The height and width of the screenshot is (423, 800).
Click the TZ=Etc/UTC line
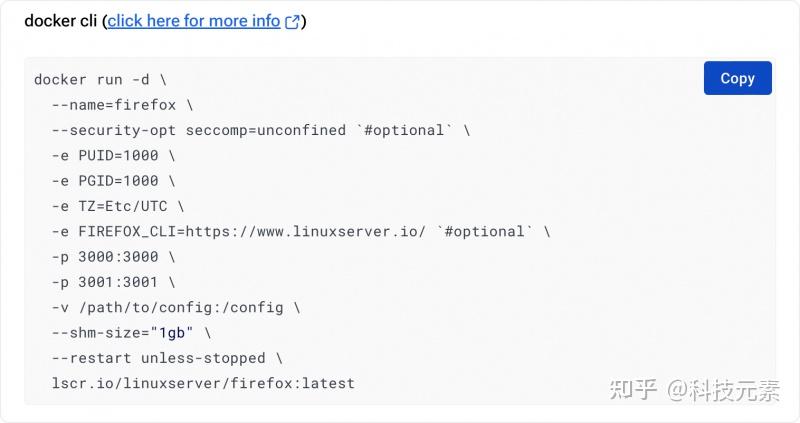[118, 206]
